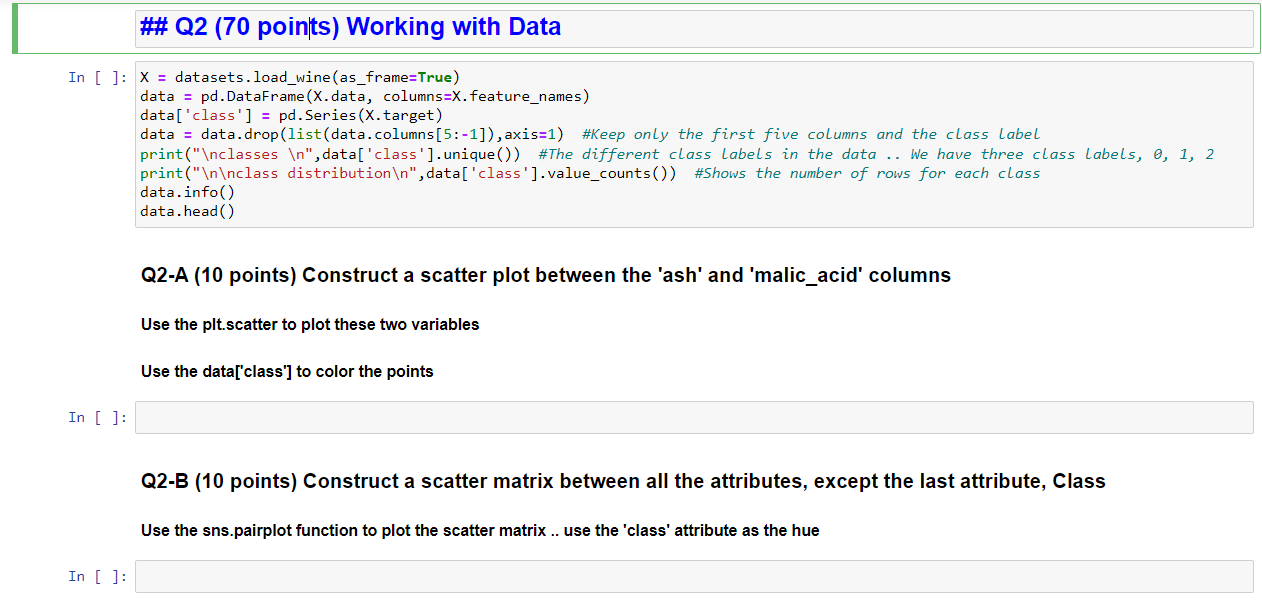
Task: Click the In prompt beside the Q2-A answer cell
Action: [96, 417]
